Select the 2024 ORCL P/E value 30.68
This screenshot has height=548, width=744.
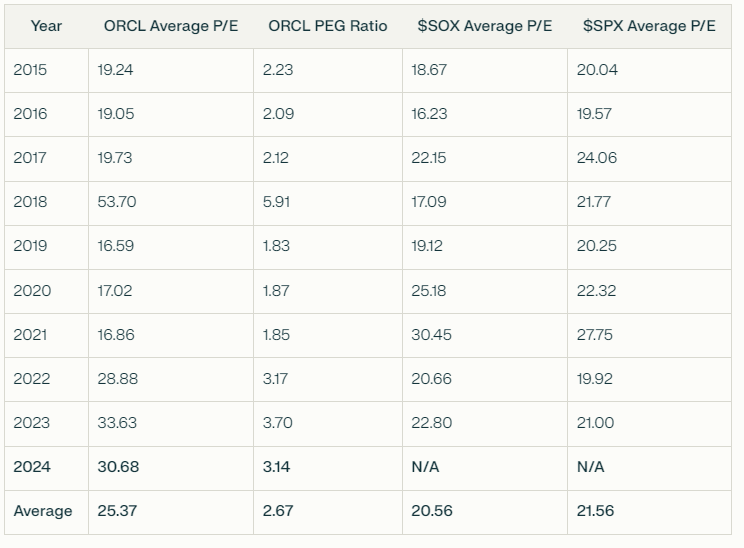tap(118, 467)
